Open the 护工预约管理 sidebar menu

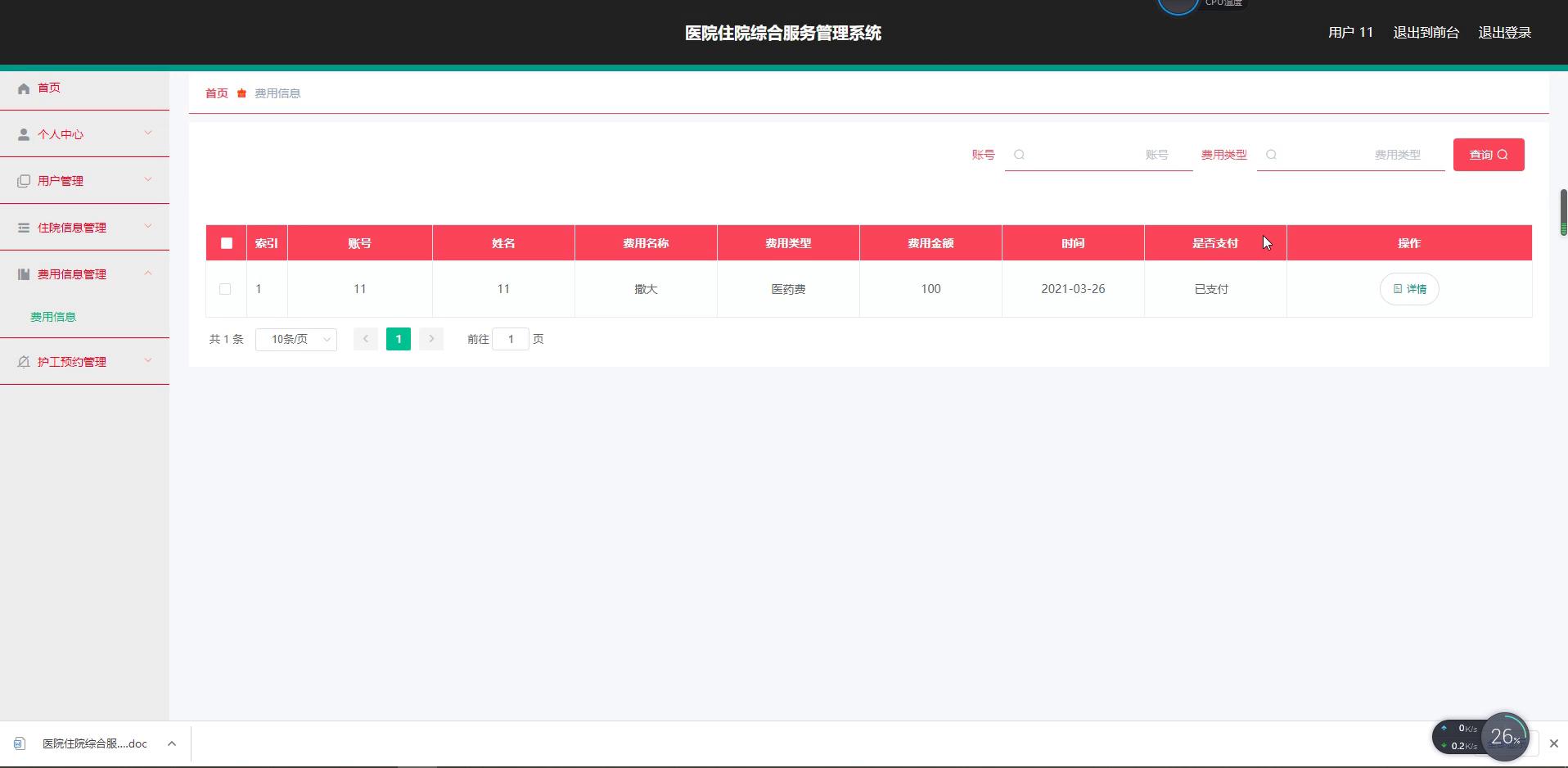[x=84, y=361]
